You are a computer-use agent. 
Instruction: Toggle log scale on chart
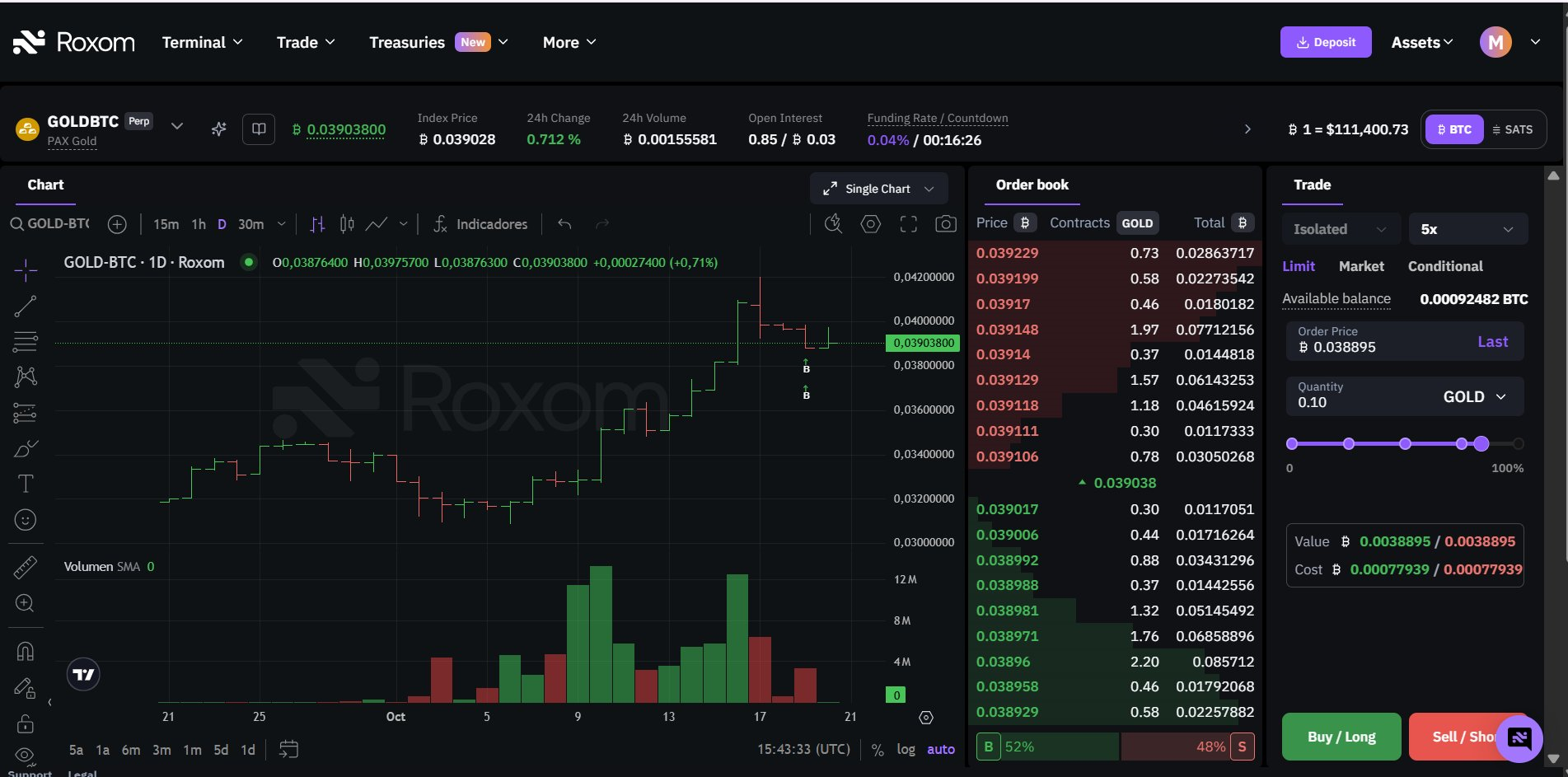pyautogui.click(x=906, y=749)
